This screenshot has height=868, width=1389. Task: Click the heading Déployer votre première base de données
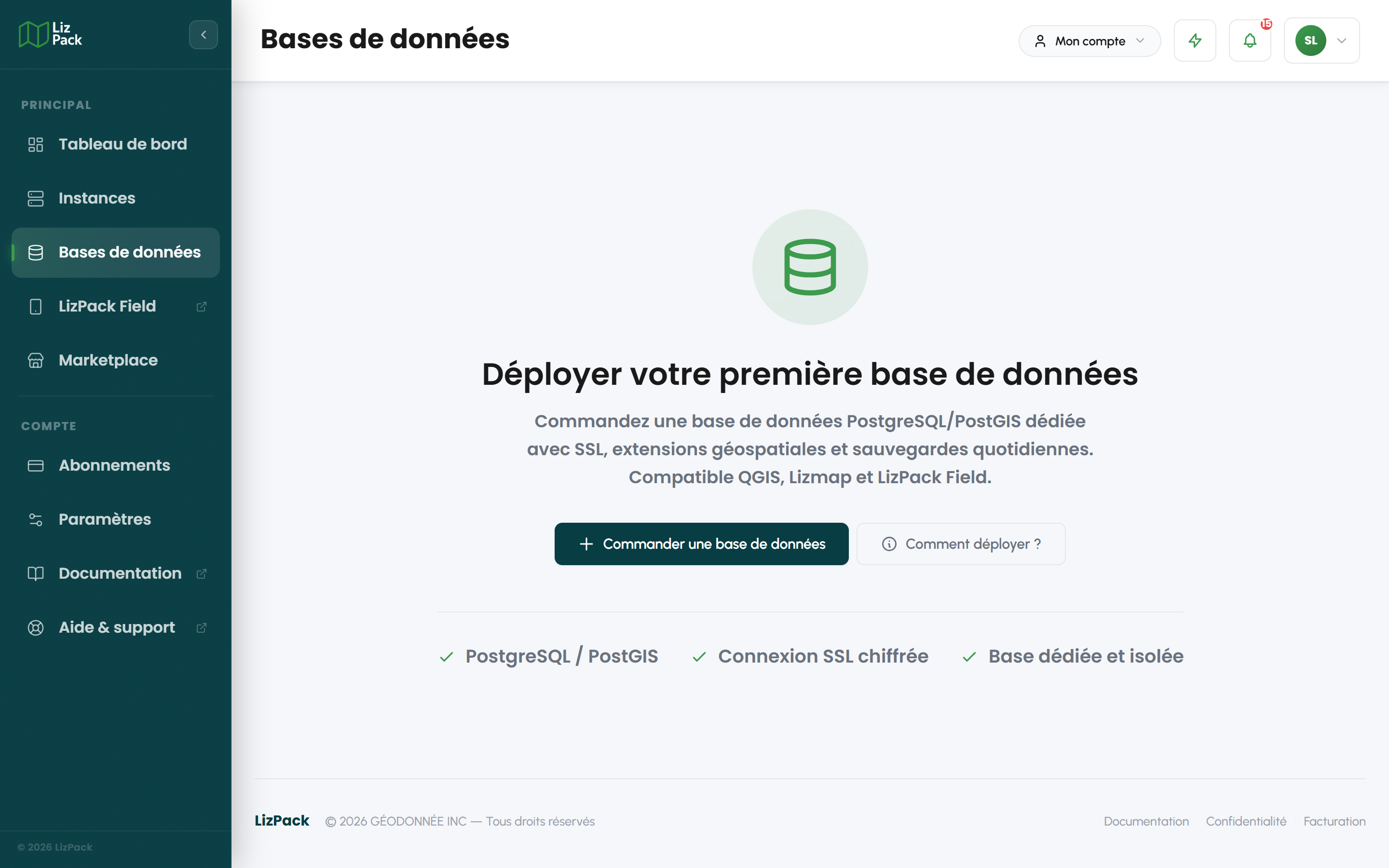coord(810,374)
